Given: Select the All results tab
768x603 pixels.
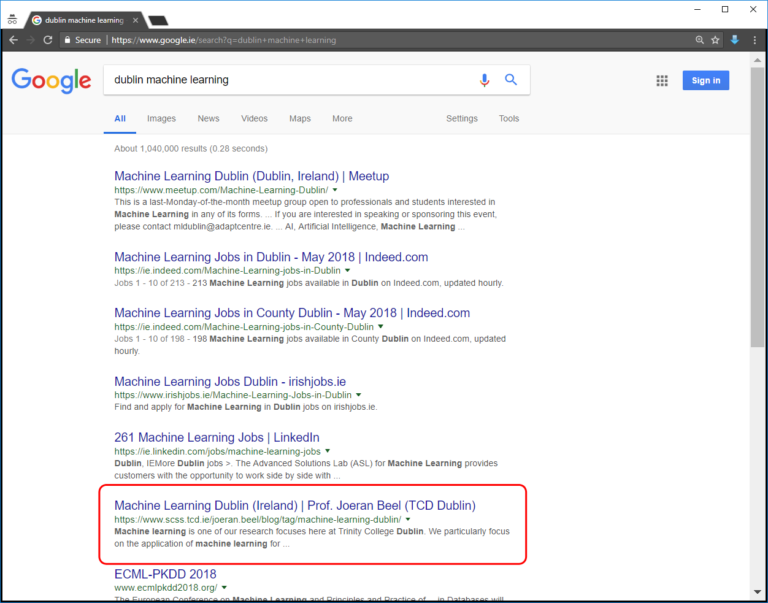Looking at the screenshot, I should click(x=120, y=119).
